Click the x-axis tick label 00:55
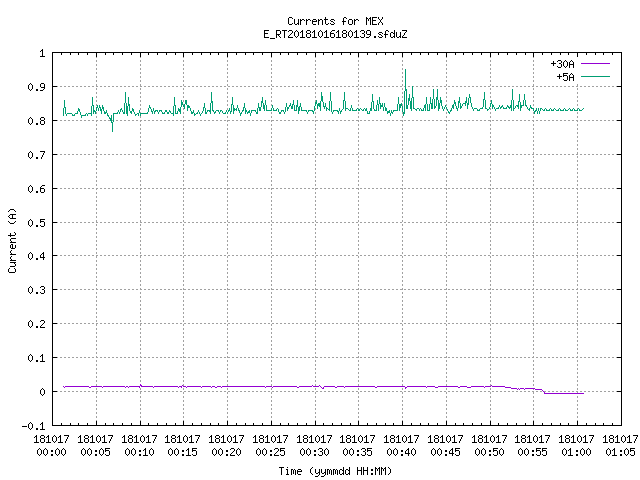Viewport: 640px width, 480px height. (533, 452)
